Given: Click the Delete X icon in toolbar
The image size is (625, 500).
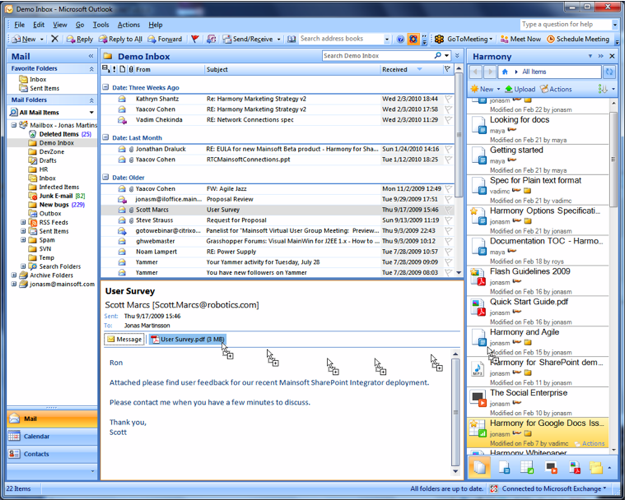Looking at the screenshot, I should [55, 39].
